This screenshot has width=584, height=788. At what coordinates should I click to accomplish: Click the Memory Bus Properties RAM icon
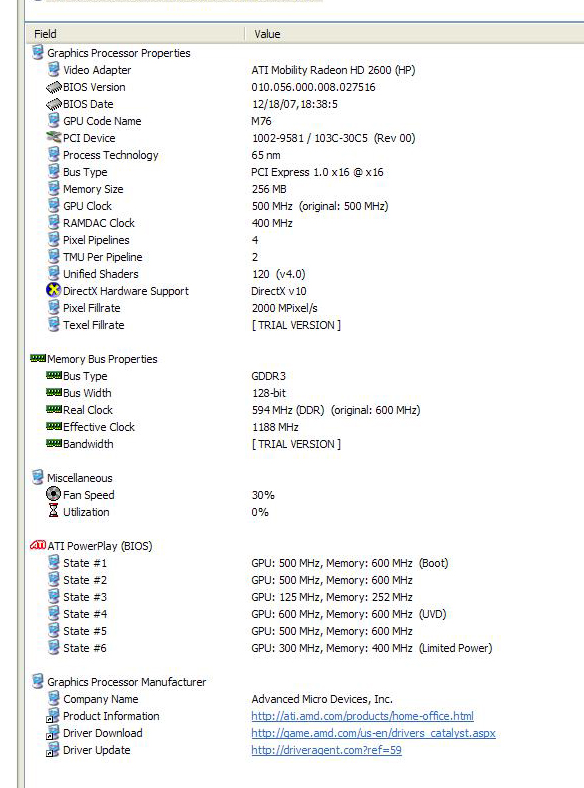point(38,358)
